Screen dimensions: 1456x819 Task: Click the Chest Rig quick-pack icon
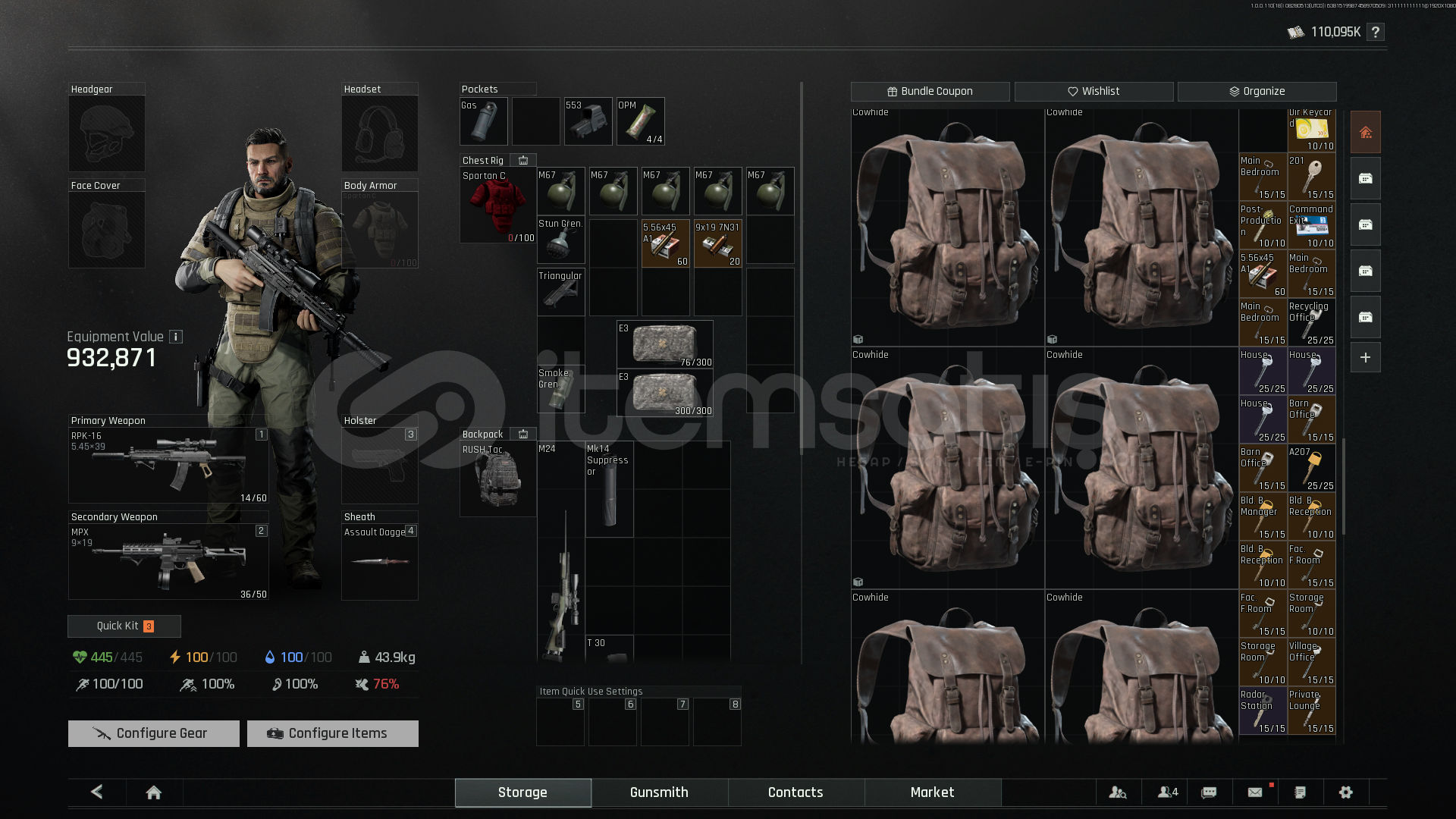click(523, 160)
